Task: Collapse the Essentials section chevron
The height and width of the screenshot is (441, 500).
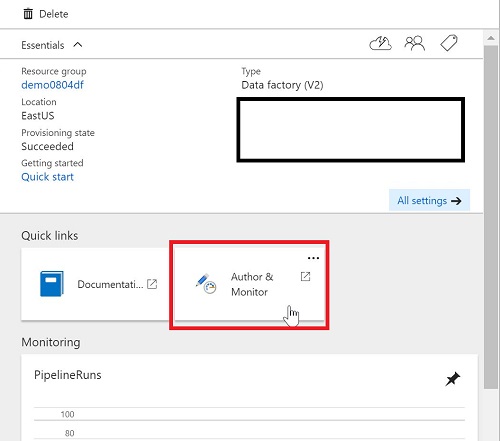Action: [x=78, y=45]
